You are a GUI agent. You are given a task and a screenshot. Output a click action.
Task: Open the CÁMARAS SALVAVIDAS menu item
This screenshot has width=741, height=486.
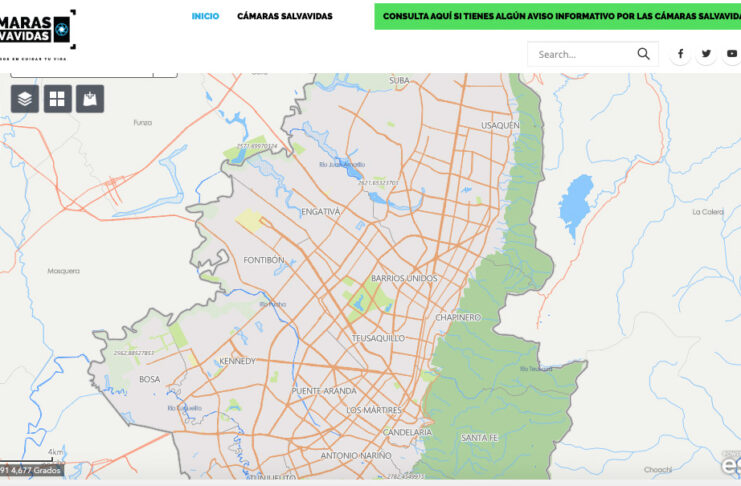[284, 16]
